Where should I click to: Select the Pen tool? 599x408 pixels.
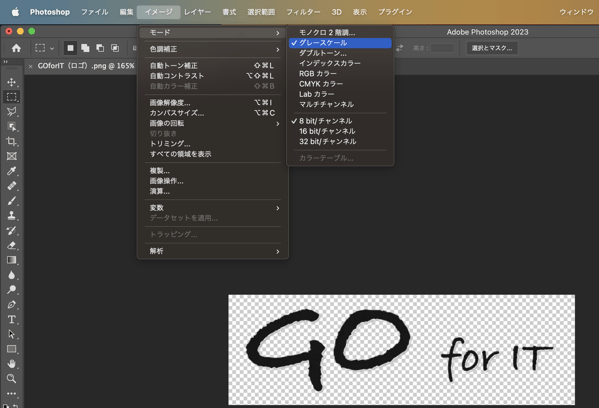point(11,304)
